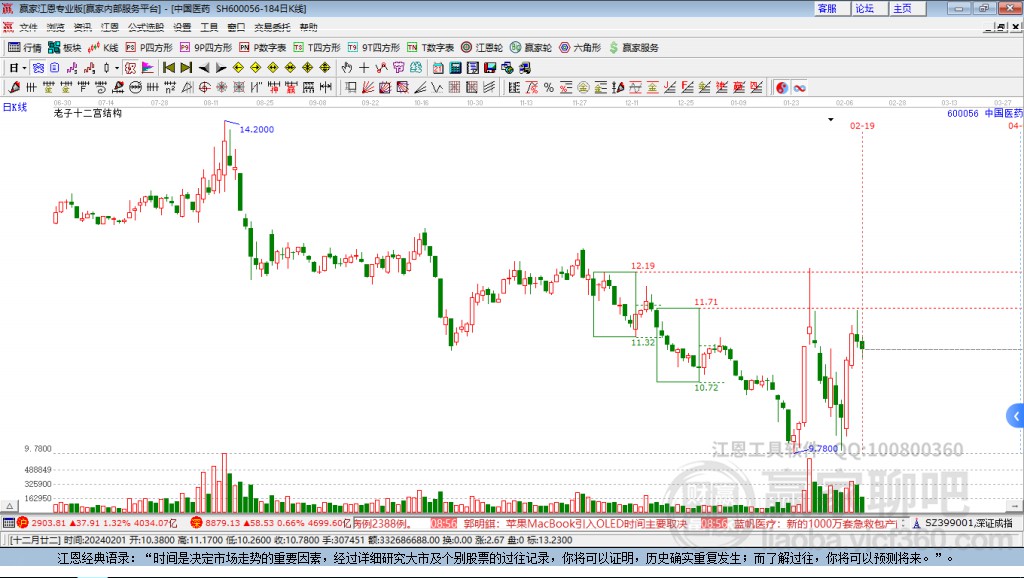Click the 老子十二宫结构 chart title
1024x578 pixels.
(x=88, y=113)
